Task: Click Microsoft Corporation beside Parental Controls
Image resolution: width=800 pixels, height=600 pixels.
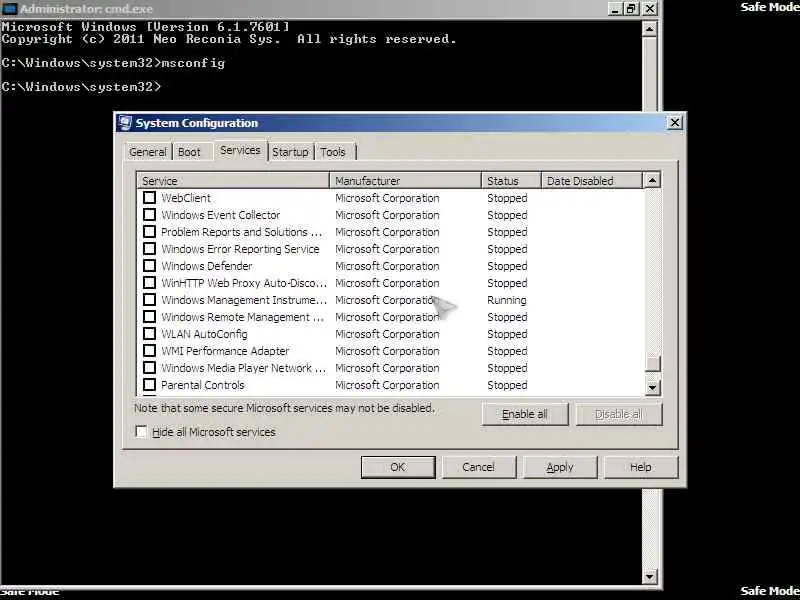Action: point(387,385)
